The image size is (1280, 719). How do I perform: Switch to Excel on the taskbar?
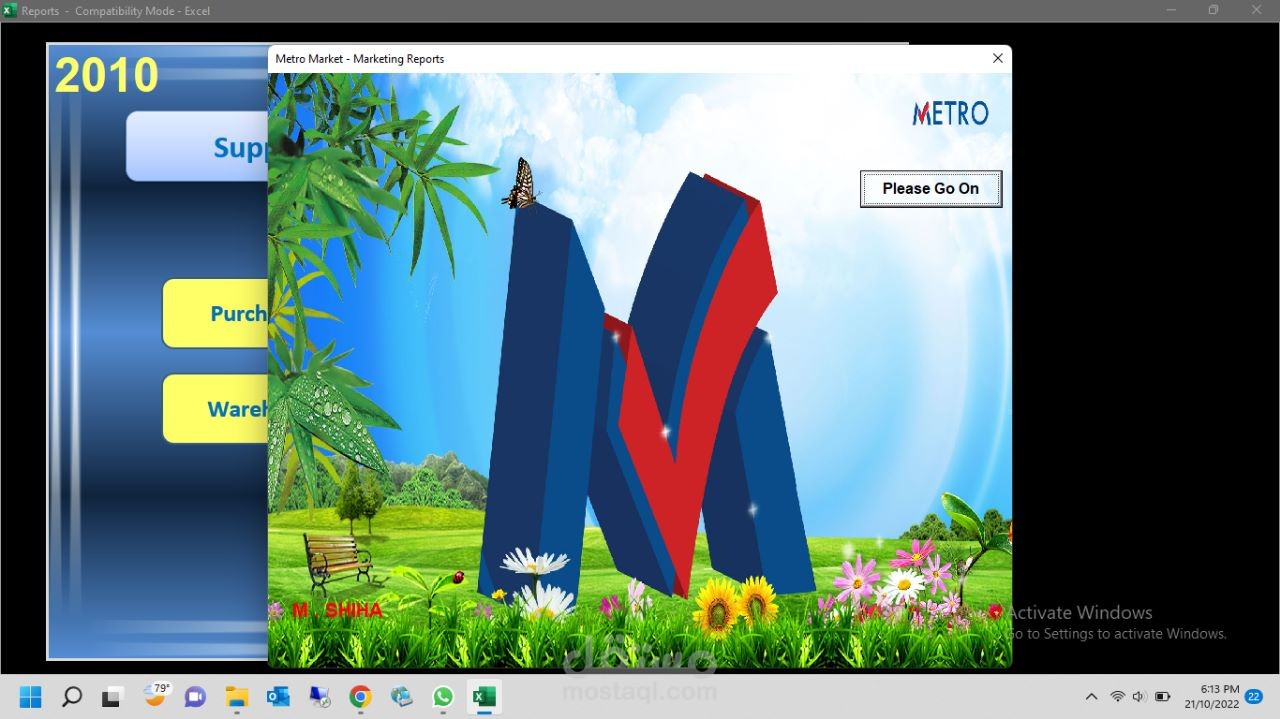(485, 696)
